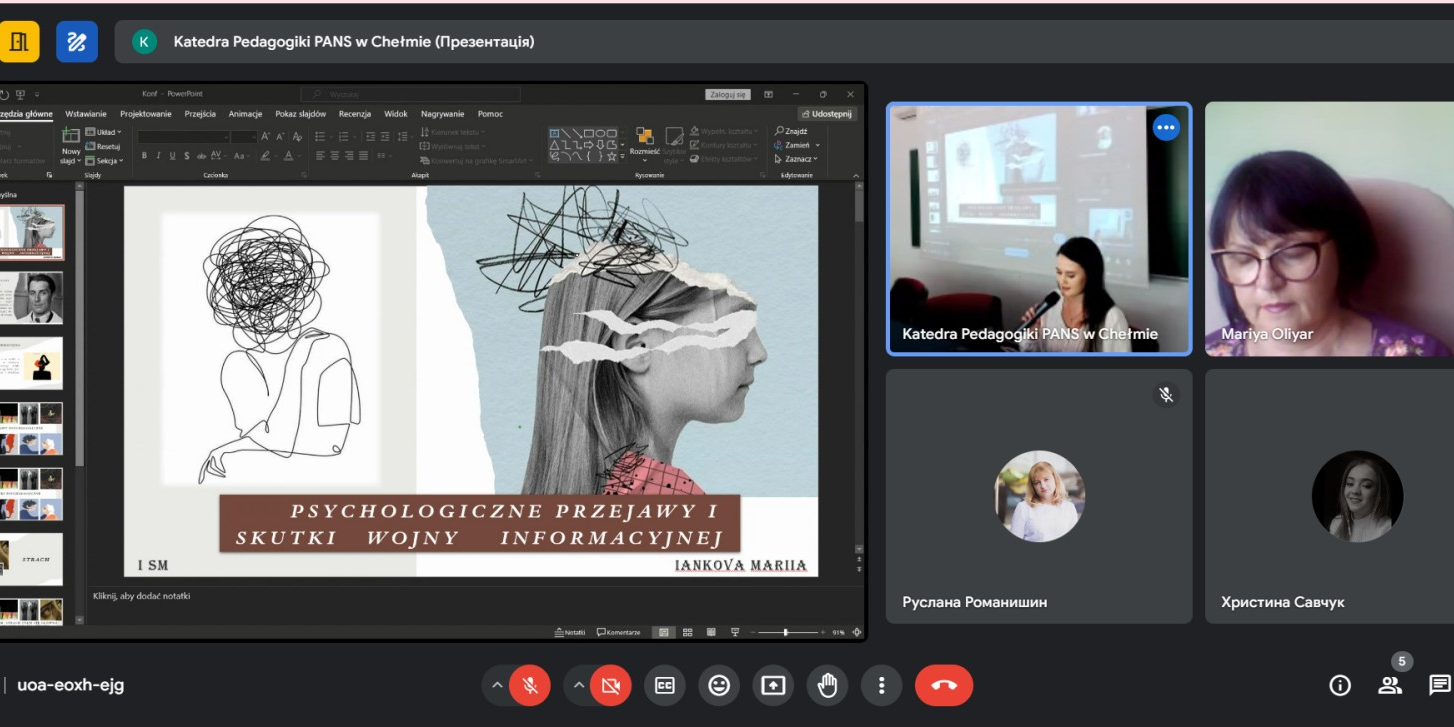Open three-dot more options in bottom bar
1454x727 pixels.
coord(881,685)
